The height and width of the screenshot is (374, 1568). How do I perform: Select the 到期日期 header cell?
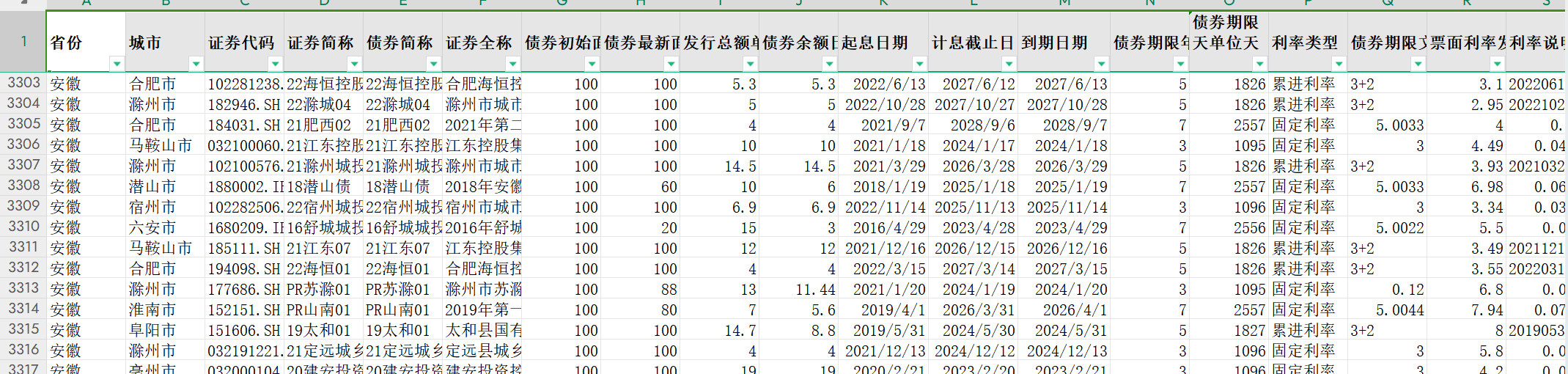click(x=1064, y=42)
